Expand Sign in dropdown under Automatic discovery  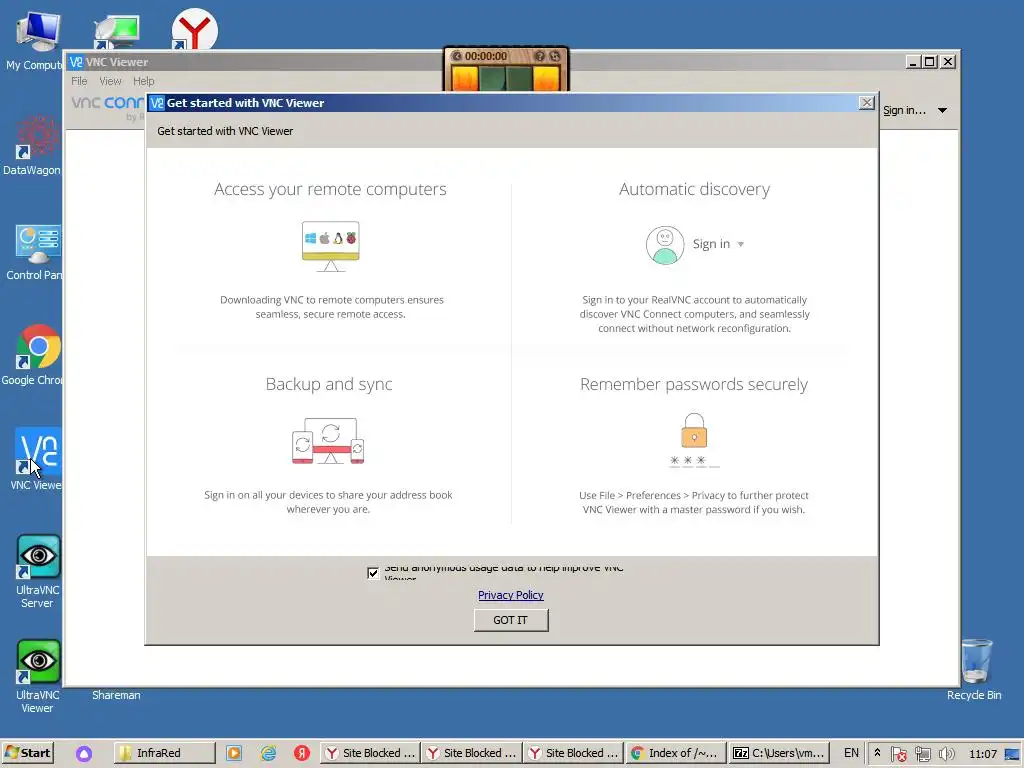741,244
